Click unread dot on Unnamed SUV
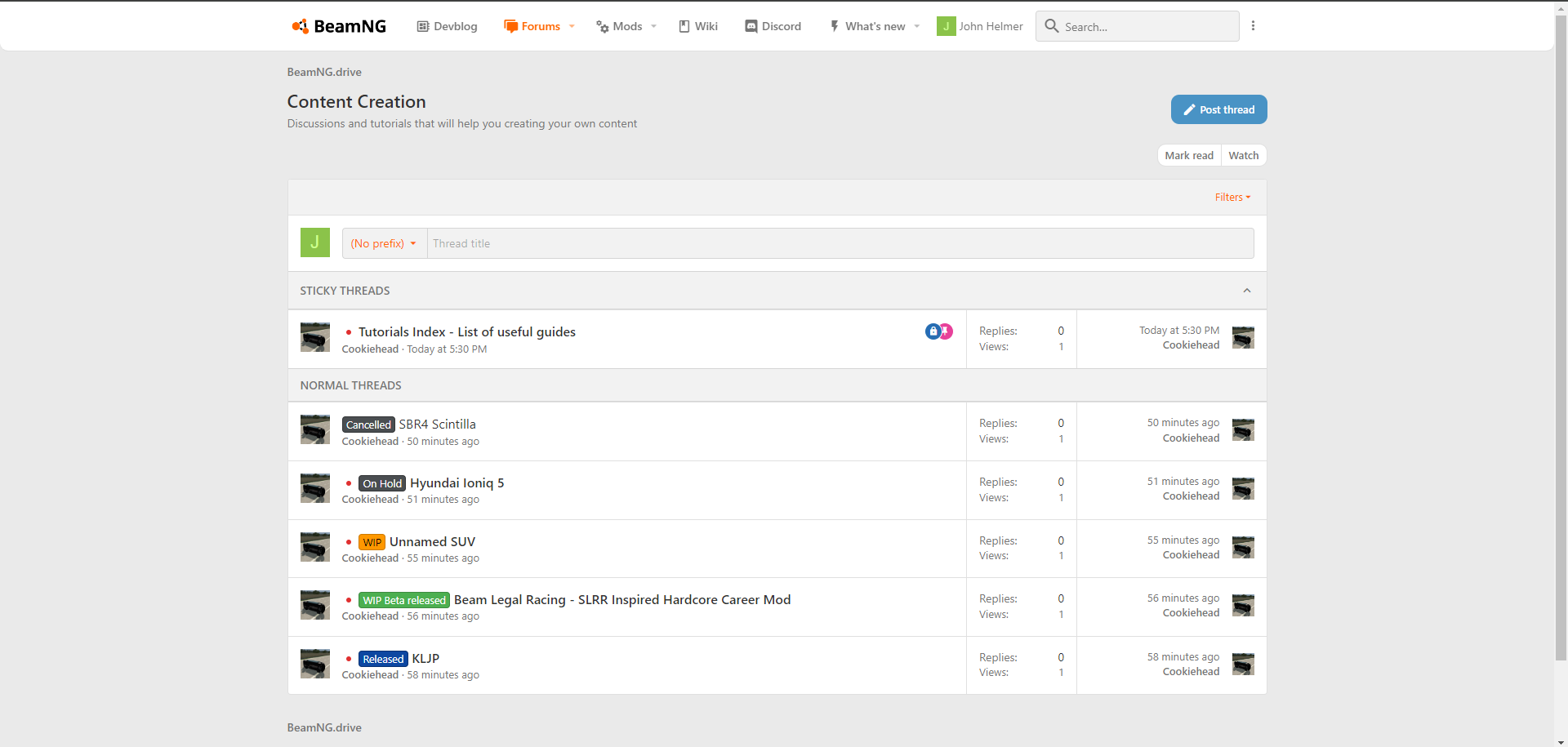The width and height of the screenshot is (1568, 747). (x=349, y=542)
